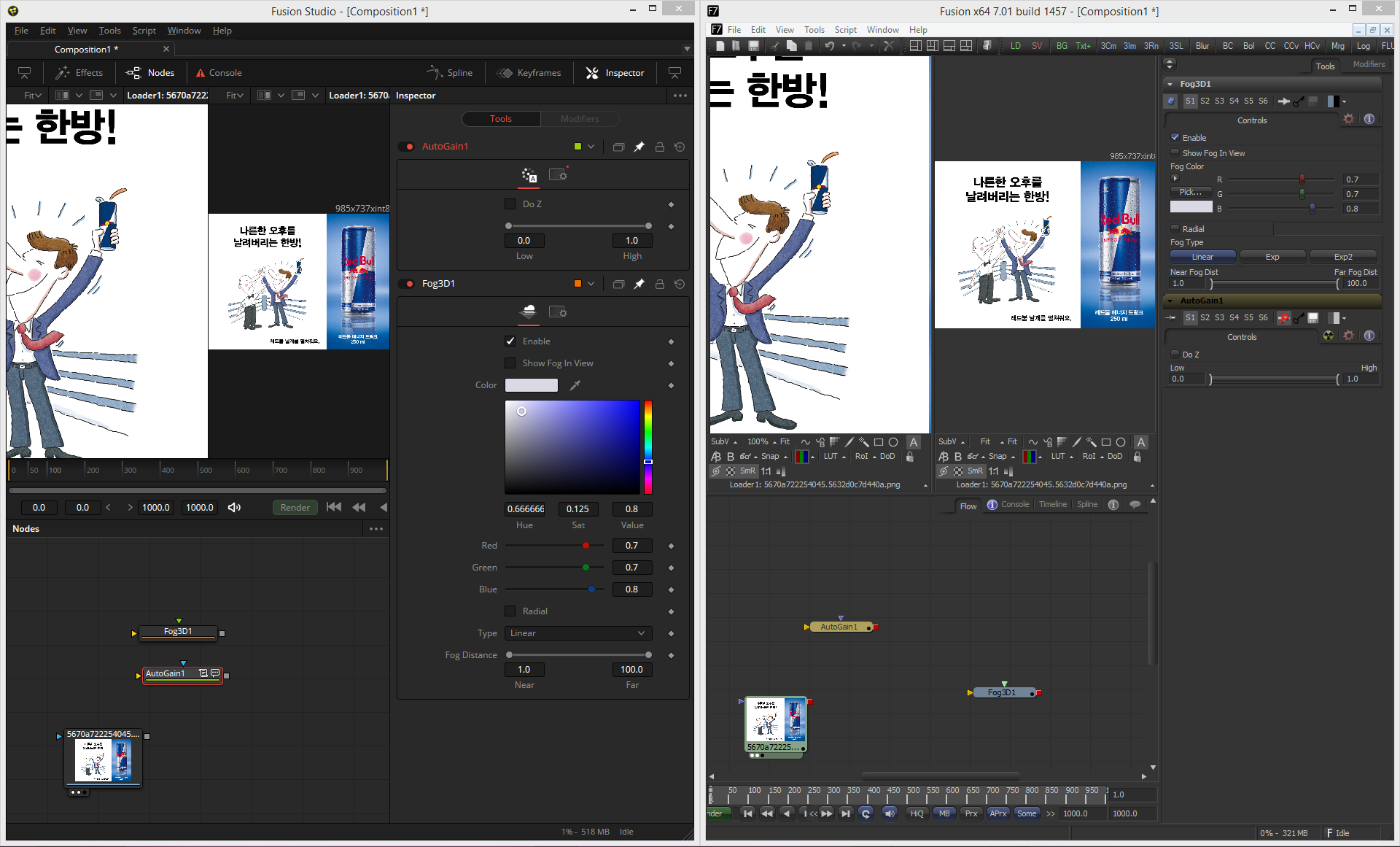The height and width of the screenshot is (847, 1400).
Task: Select the Loader thumbnail in Fusion 7 Flow
Action: coord(777,724)
